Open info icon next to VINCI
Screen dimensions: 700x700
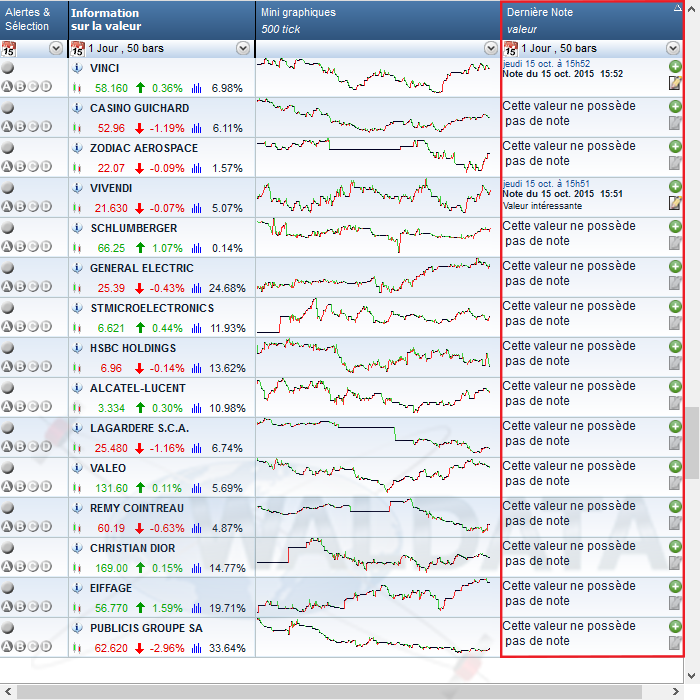coord(77,68)
